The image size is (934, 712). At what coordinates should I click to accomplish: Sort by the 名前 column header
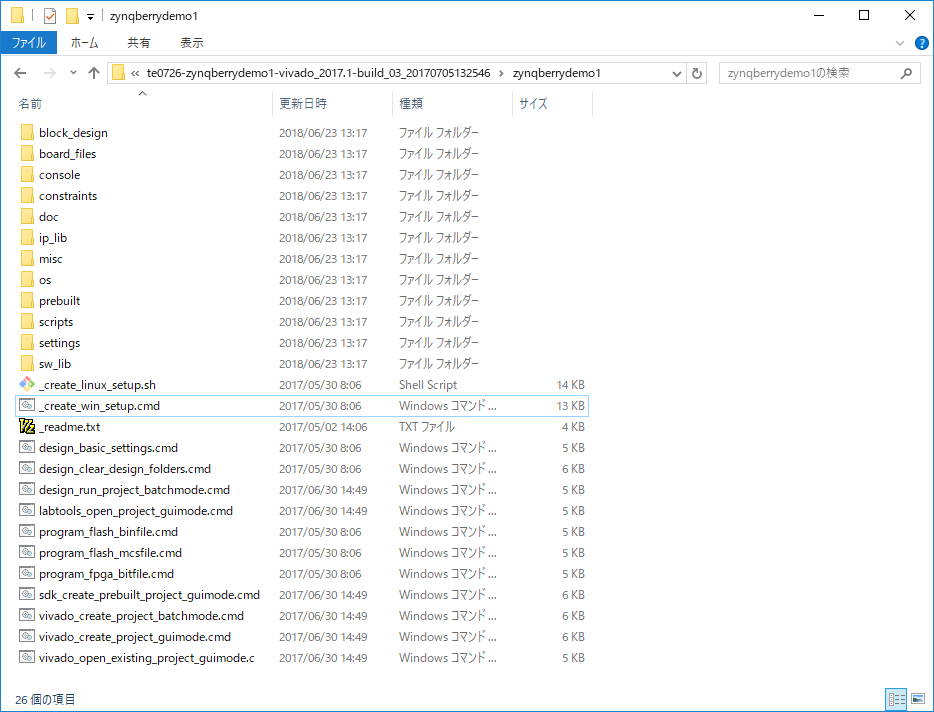(x=31, y=103)
